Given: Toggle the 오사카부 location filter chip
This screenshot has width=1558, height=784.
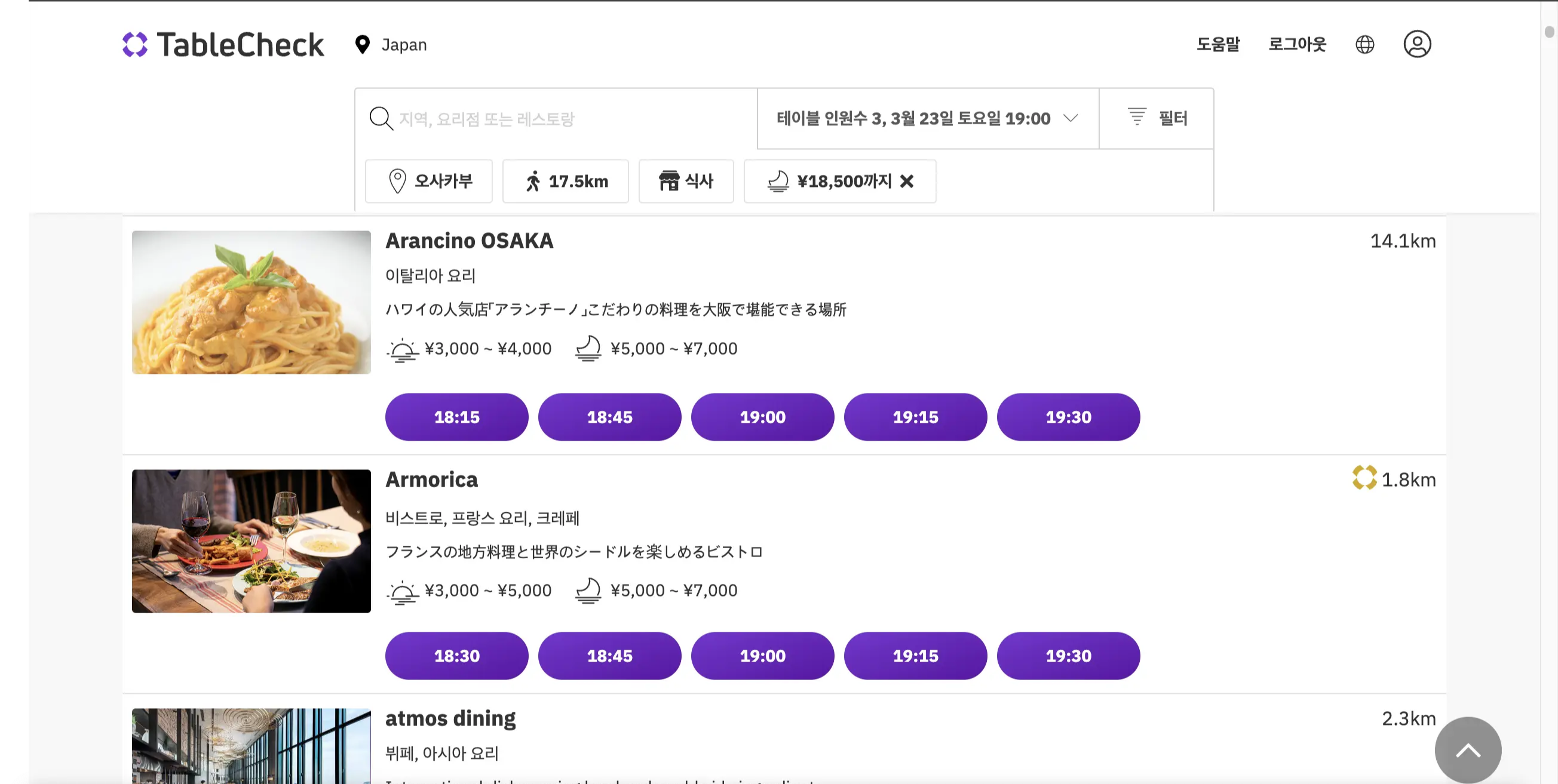Looking at the screenshot, I should 428,181.
